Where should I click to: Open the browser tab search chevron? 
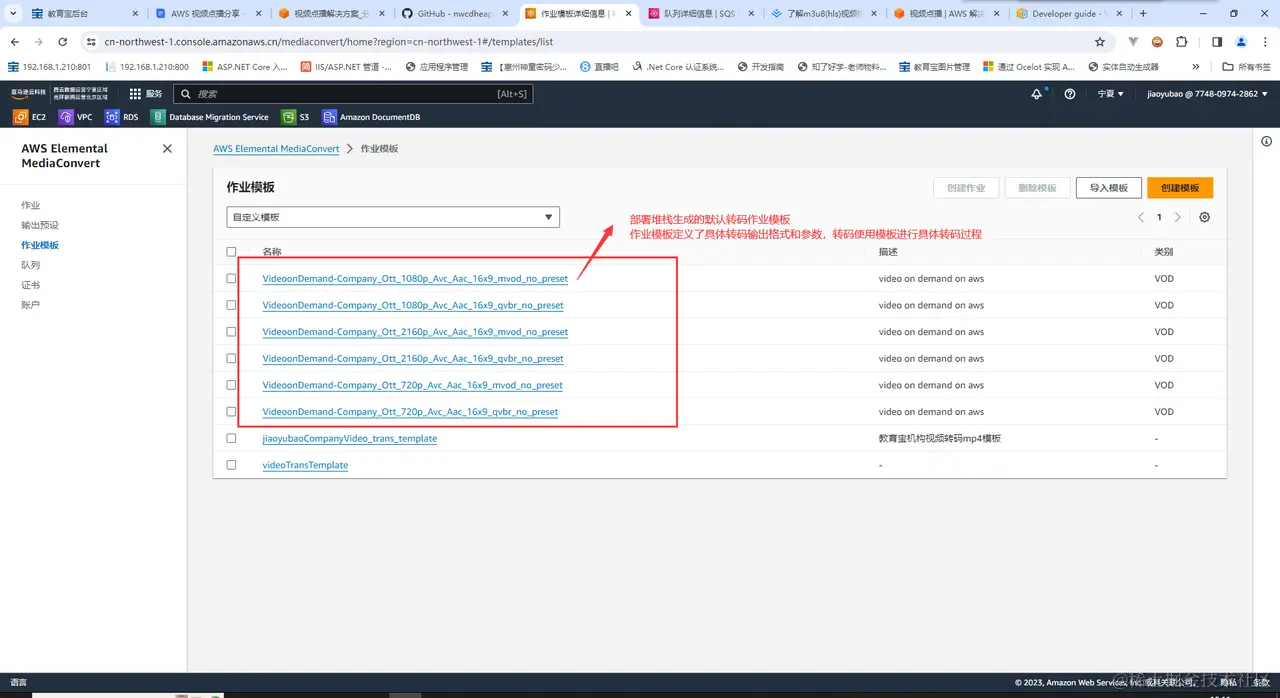point(11,14)
